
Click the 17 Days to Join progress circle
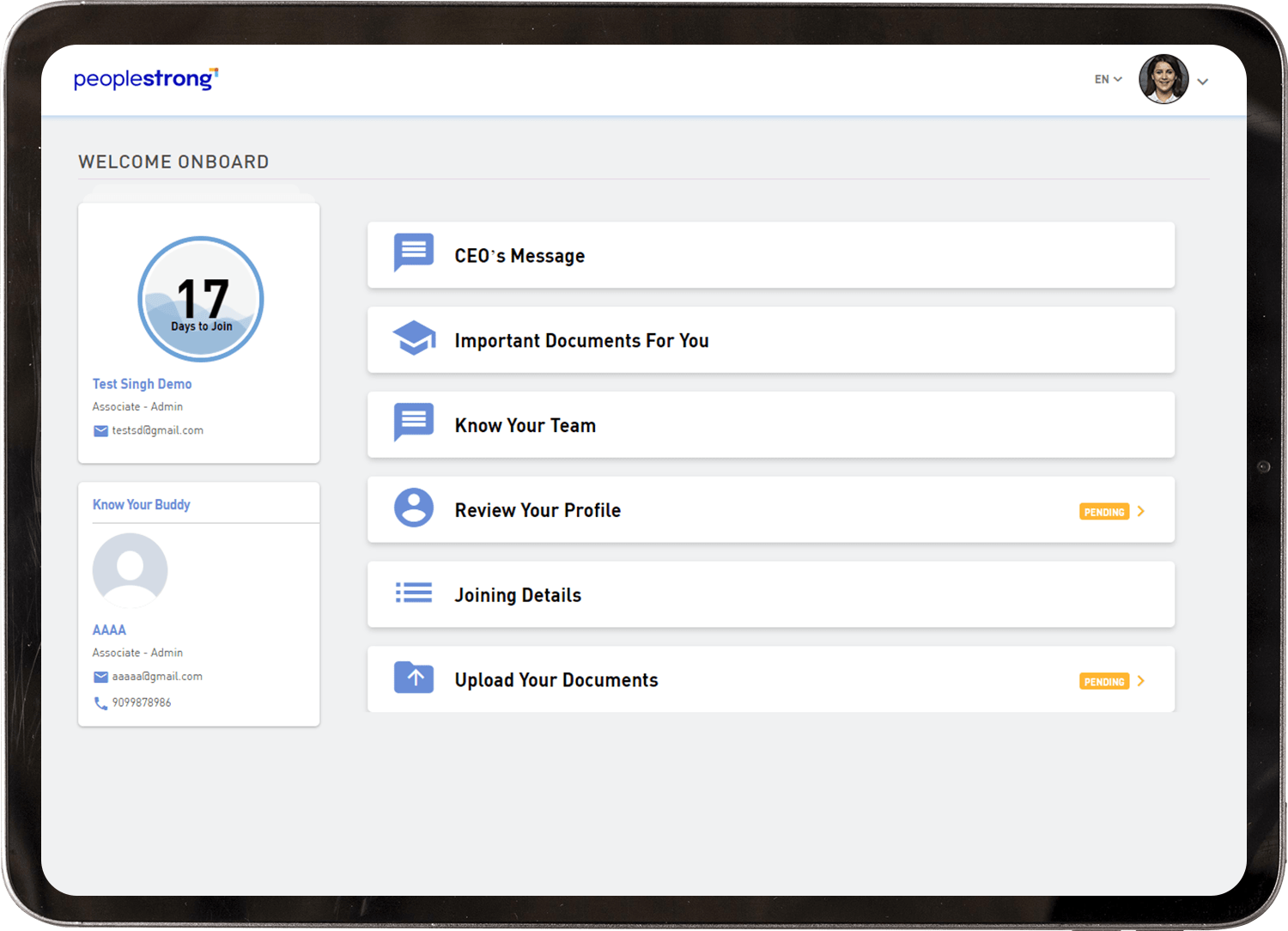click(x=201, y=299)
